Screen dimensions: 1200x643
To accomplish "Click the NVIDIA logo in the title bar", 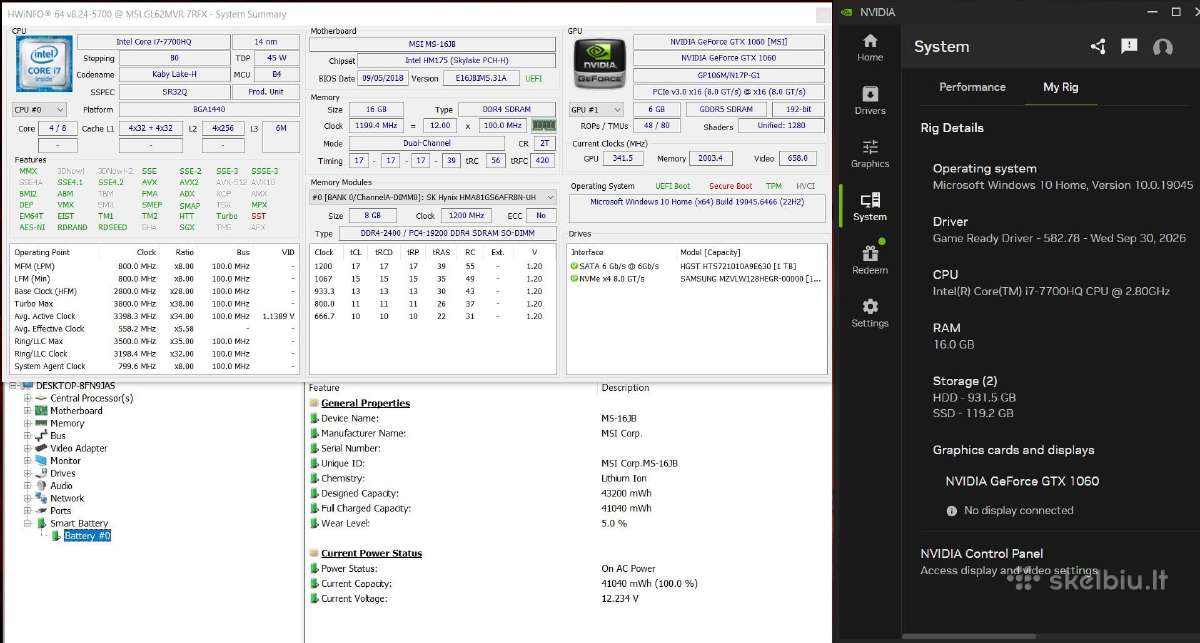I will tap(846, 12).
